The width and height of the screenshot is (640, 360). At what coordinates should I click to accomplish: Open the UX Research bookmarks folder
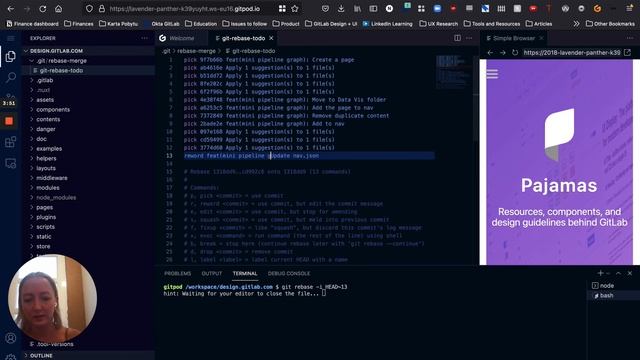[439, 24]
